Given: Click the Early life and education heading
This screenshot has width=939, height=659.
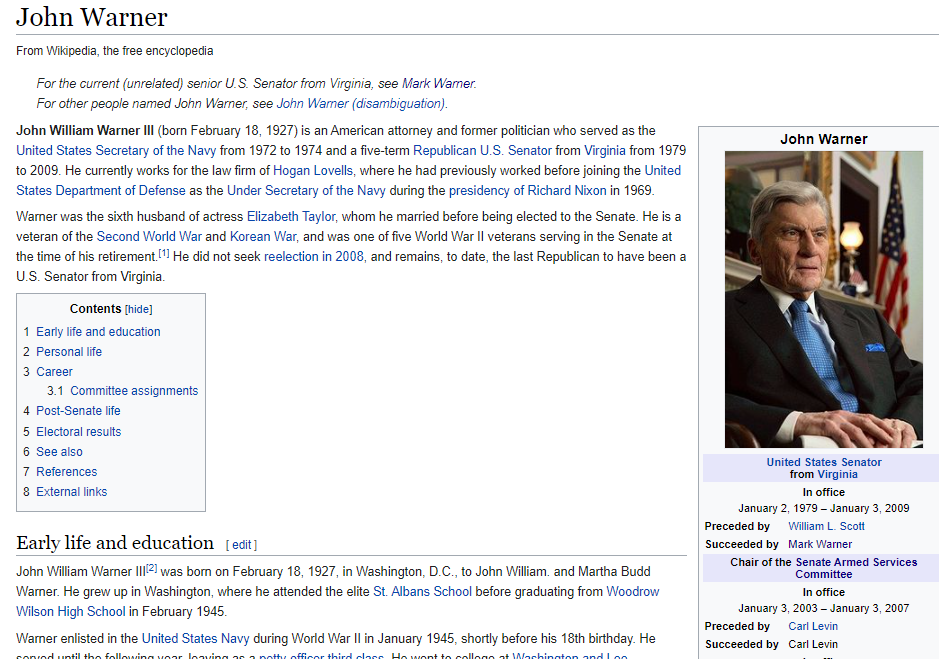Looking at the screenshot, I should pos(115,543).
